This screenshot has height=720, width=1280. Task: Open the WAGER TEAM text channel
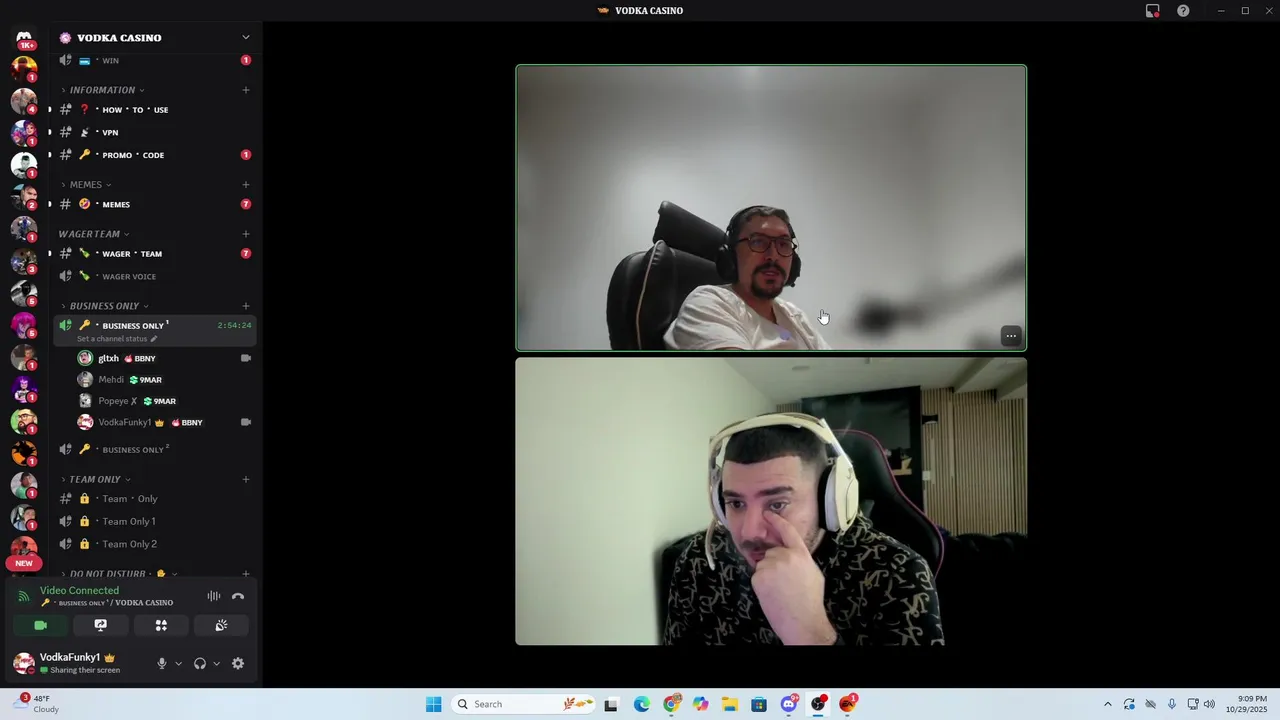point(155,254)
